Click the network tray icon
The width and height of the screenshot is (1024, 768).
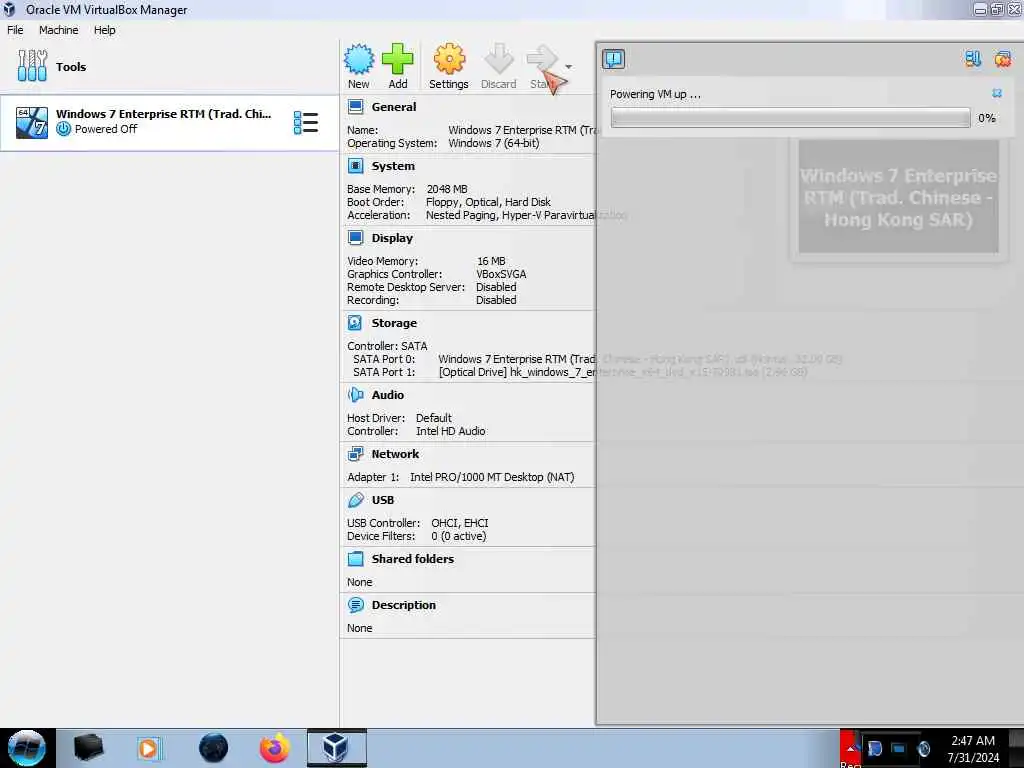click(899, 748)
